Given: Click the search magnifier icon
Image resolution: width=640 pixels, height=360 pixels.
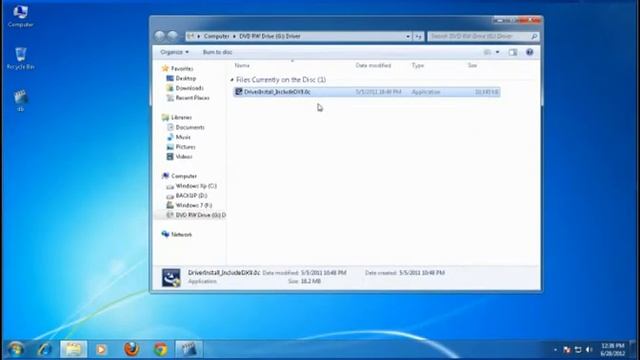Looking at the screenshot, I should (x=534, y=36).
